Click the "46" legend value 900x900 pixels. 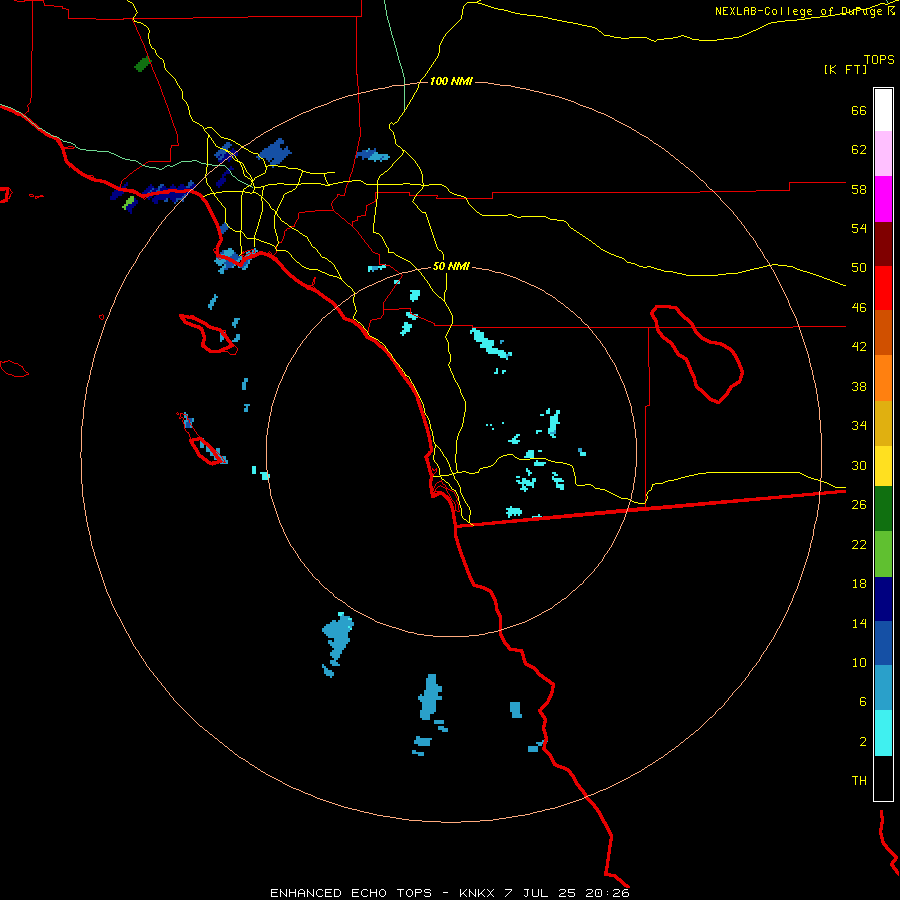[859, 308]
